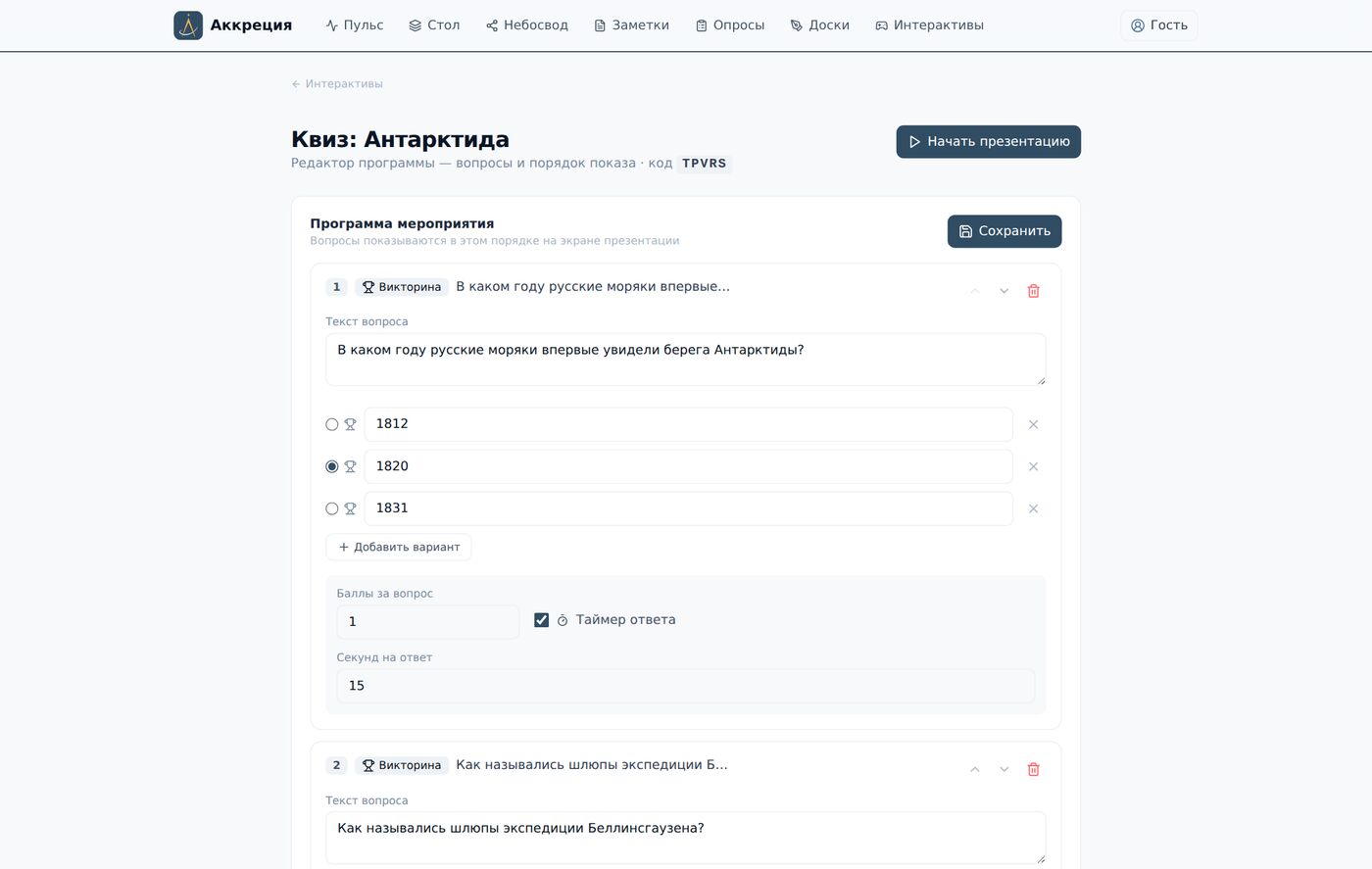Go back via the Интерактивы breadcrumb link

click(x=337, y=84)
